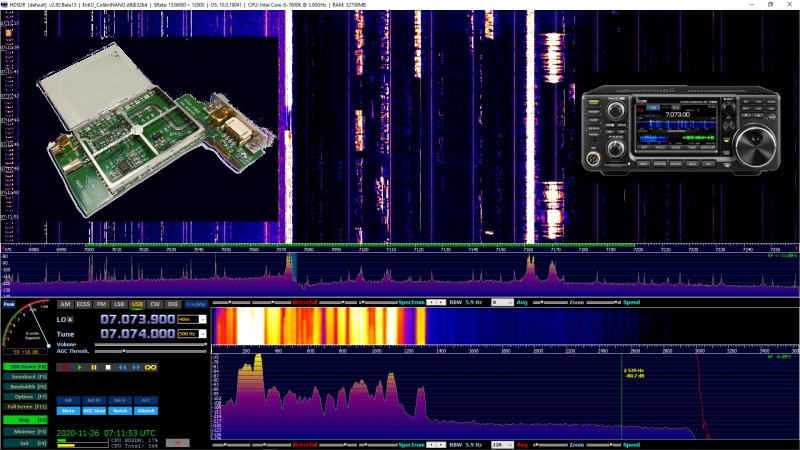Pause playback with the yellow pause icon
The height and width of the screenshot is (450, 800).
tap(93, 367)
